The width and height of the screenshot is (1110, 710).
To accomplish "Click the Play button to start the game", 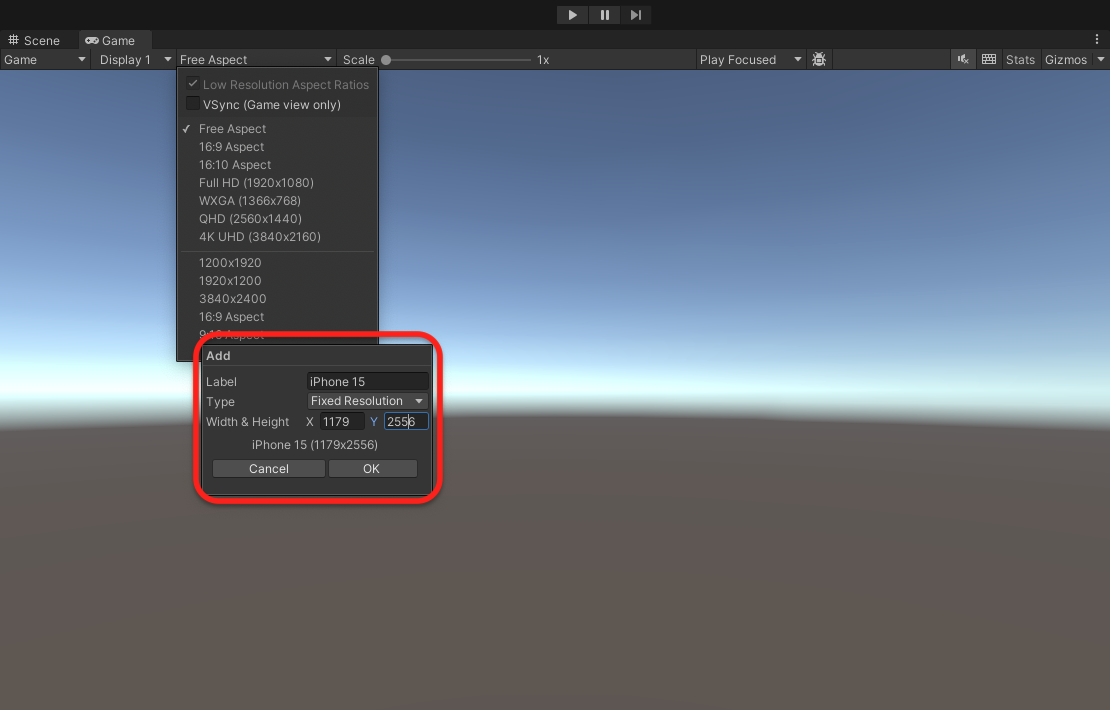I will click(x=572, y=15).
